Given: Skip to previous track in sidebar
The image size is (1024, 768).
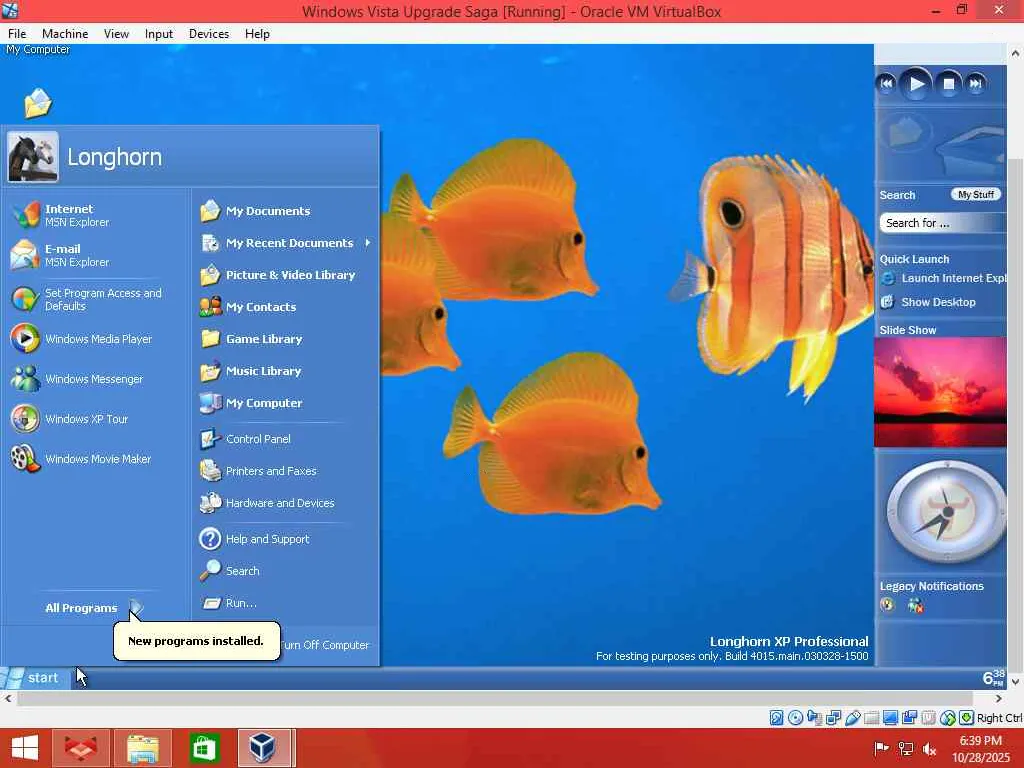Looking at the screenshot, I should 887,84.
